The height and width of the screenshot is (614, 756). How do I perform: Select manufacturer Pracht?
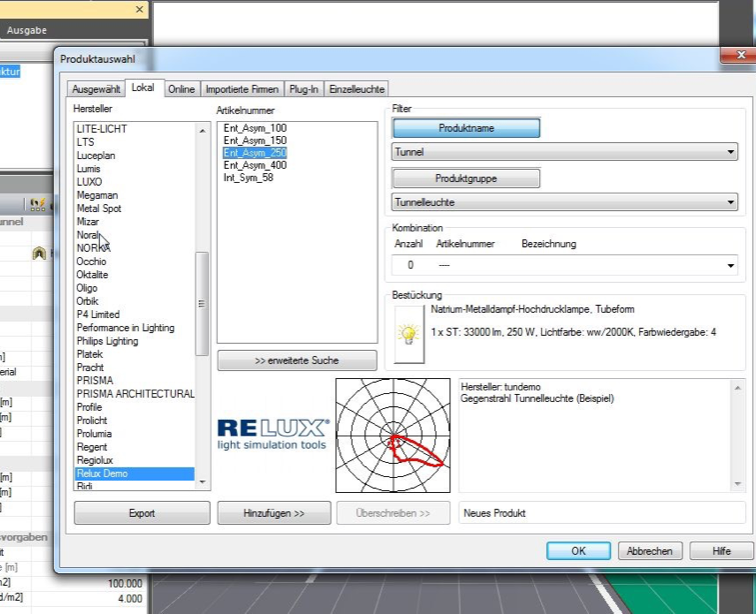[90, 368]
